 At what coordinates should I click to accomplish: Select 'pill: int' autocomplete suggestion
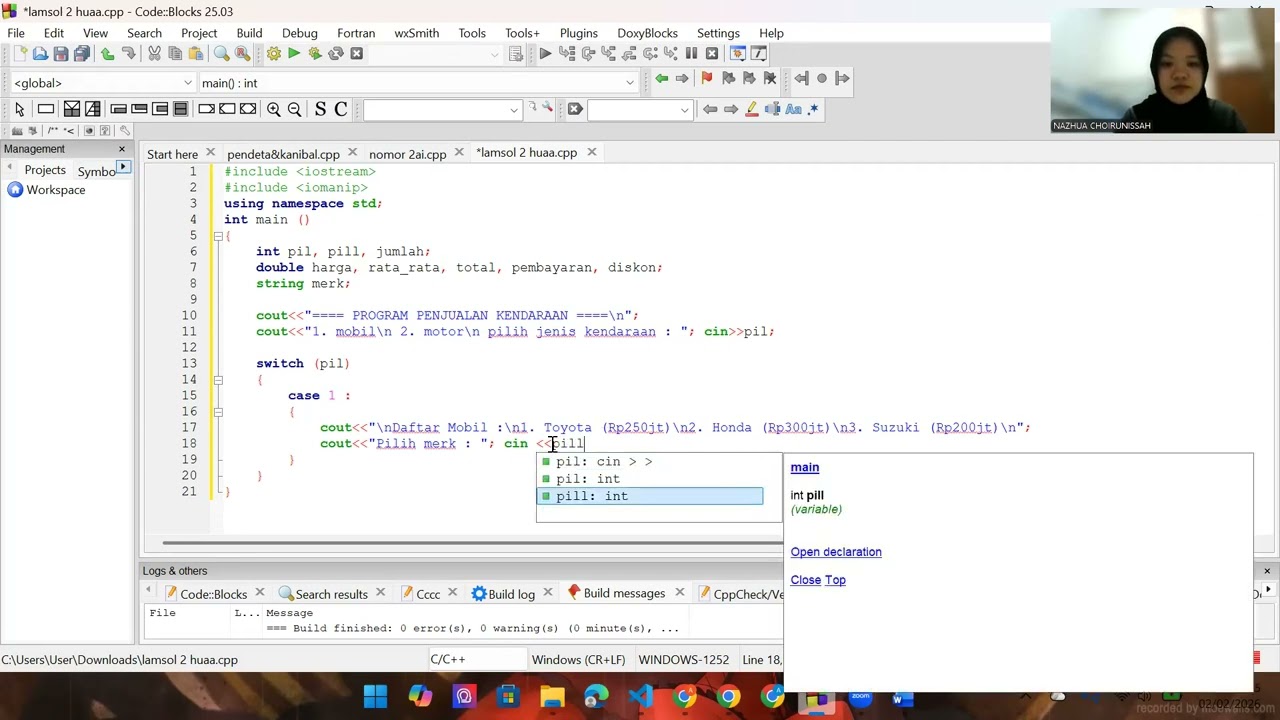tap(650, 496)
